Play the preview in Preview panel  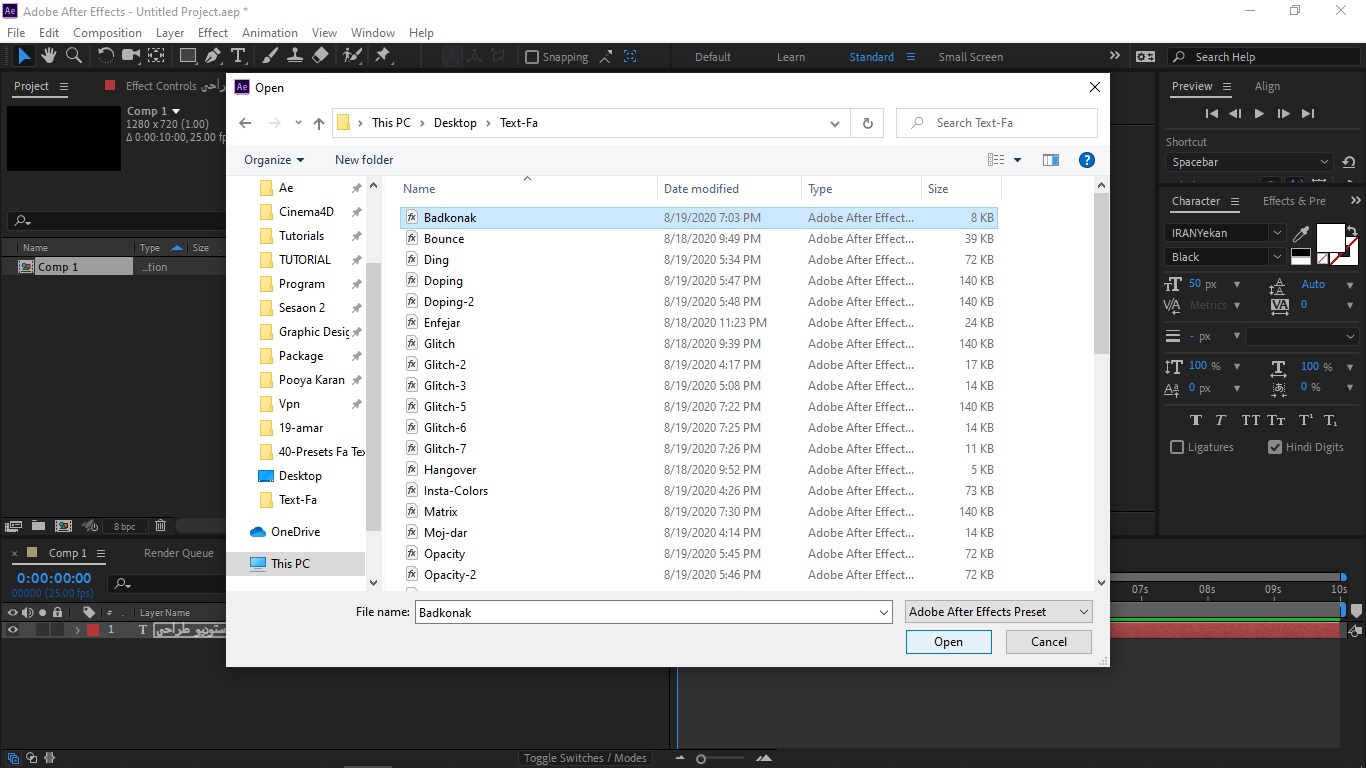(x=1260, y=114)
